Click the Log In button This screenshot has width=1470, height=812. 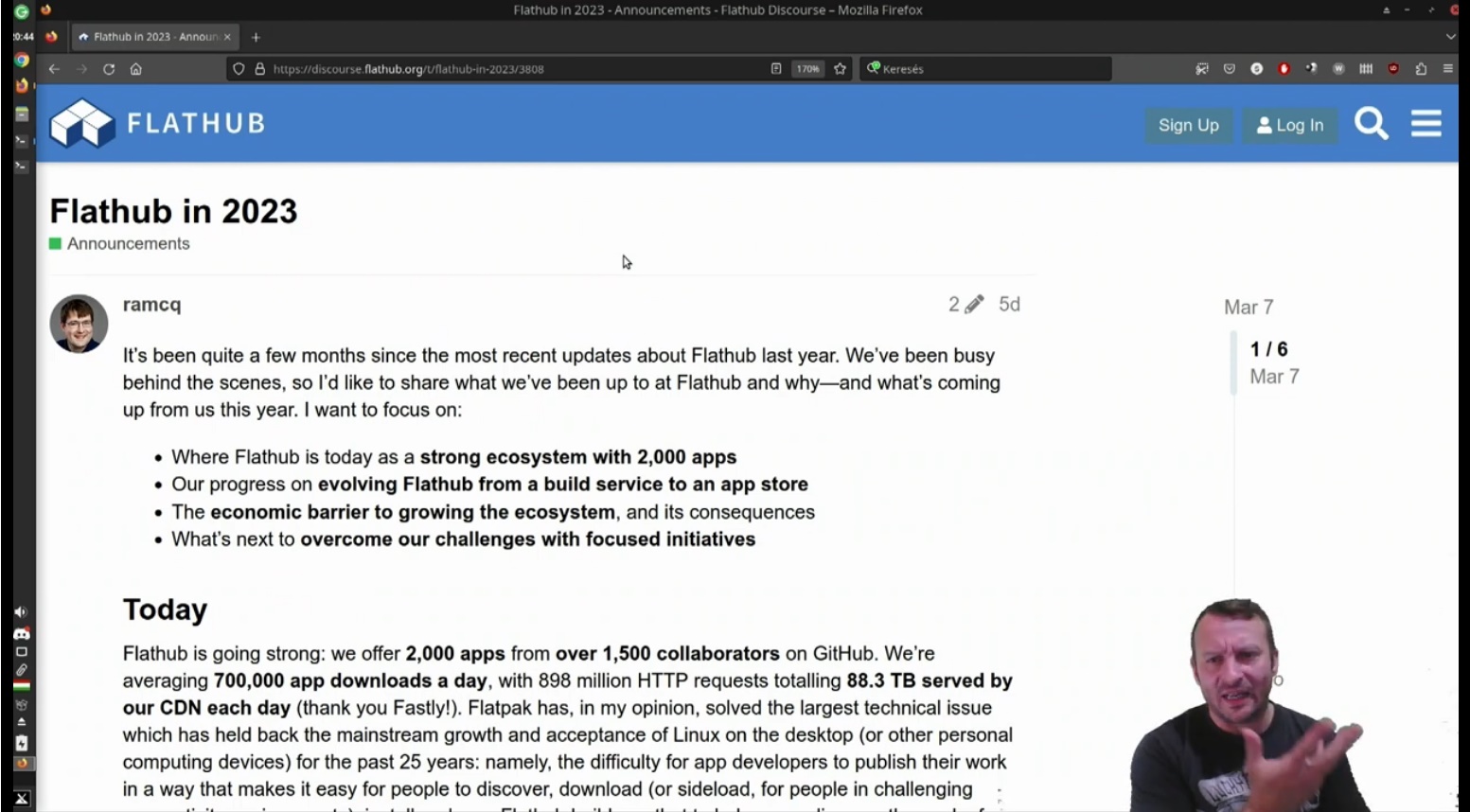click(x=1289, y=125)
